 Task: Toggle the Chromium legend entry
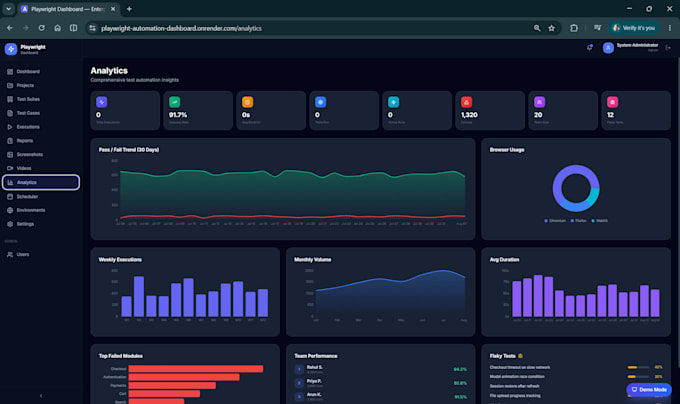555,221
